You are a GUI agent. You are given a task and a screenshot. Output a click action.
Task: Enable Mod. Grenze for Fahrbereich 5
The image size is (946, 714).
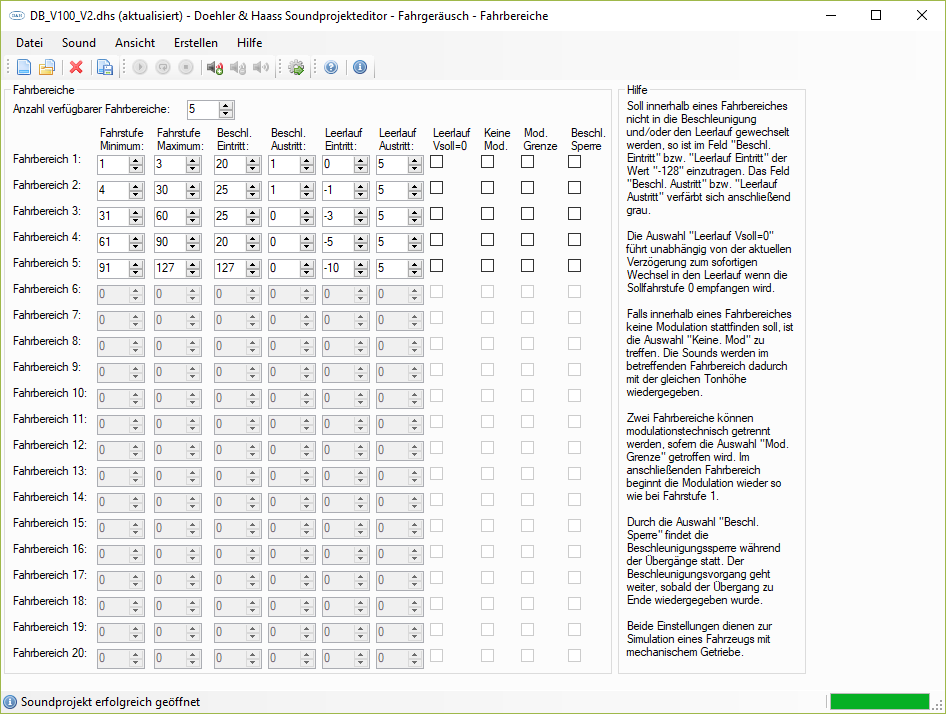528,266
